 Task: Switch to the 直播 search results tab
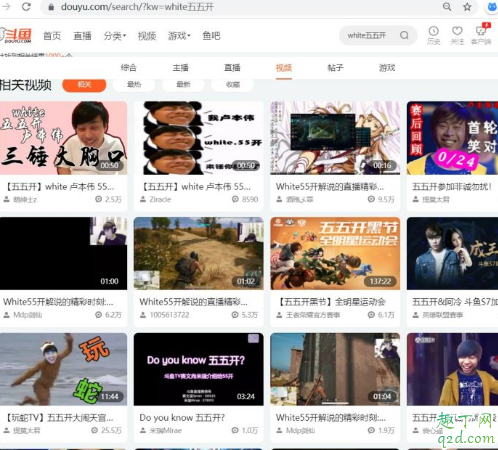pos(232,68)
